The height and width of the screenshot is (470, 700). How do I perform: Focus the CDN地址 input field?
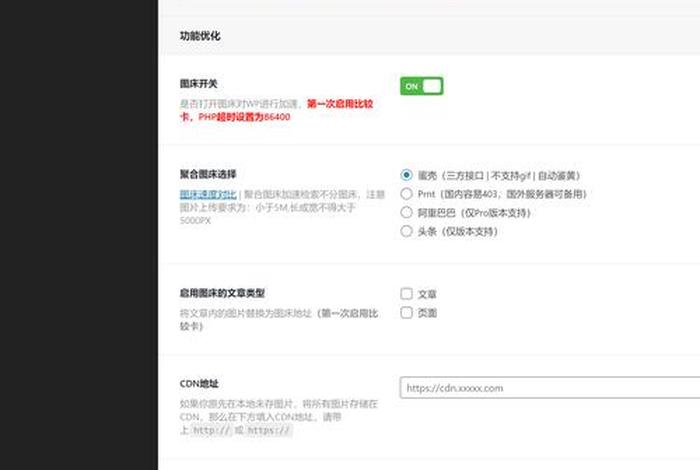click(x=550, y=388)
